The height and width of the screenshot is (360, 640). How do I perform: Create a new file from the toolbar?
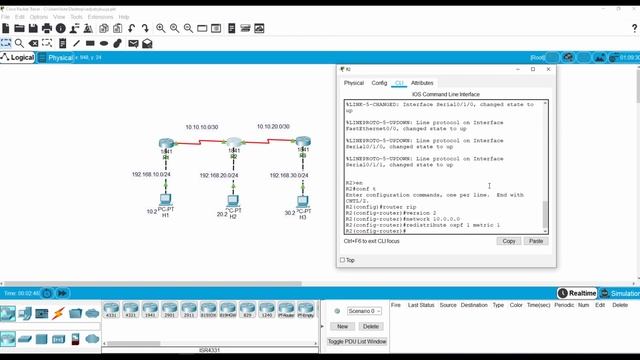point(6,28)
